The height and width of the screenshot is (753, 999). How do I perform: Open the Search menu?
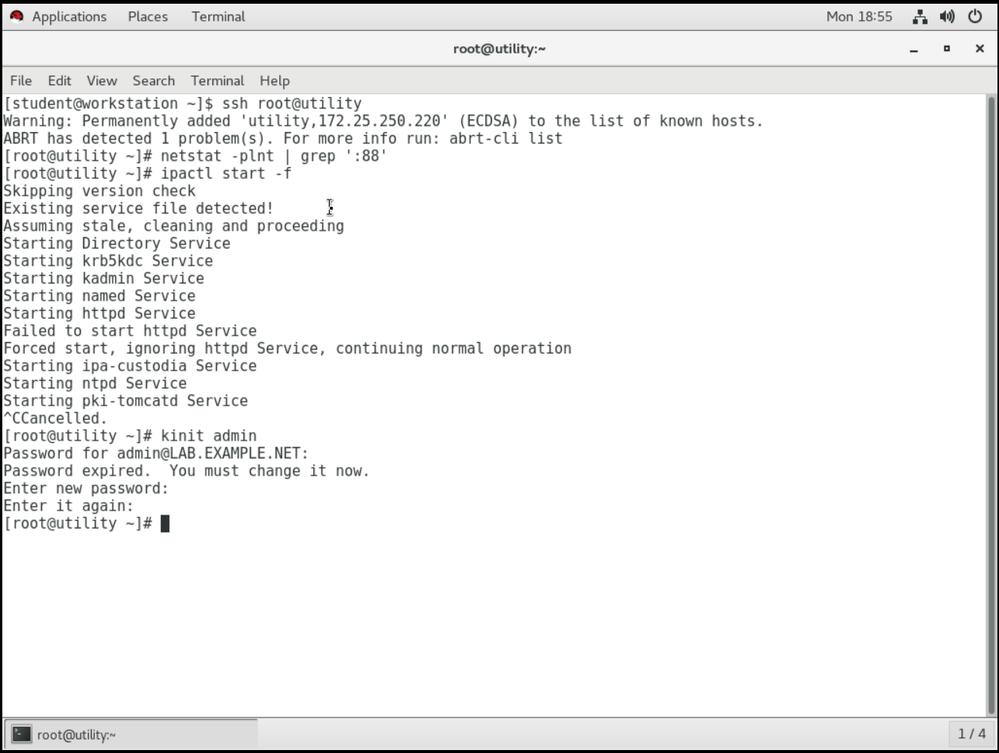(153, 81)
